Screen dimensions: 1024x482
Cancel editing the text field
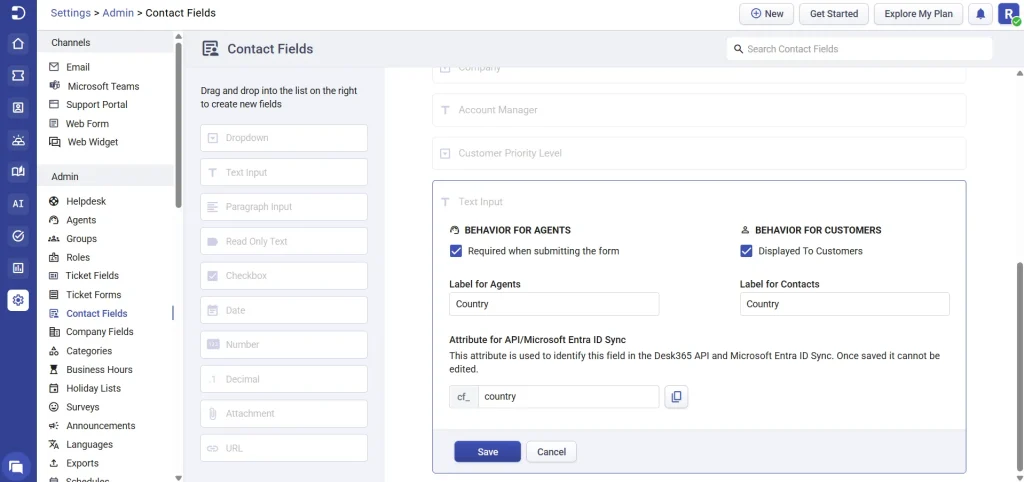click(x=551, y=452)
